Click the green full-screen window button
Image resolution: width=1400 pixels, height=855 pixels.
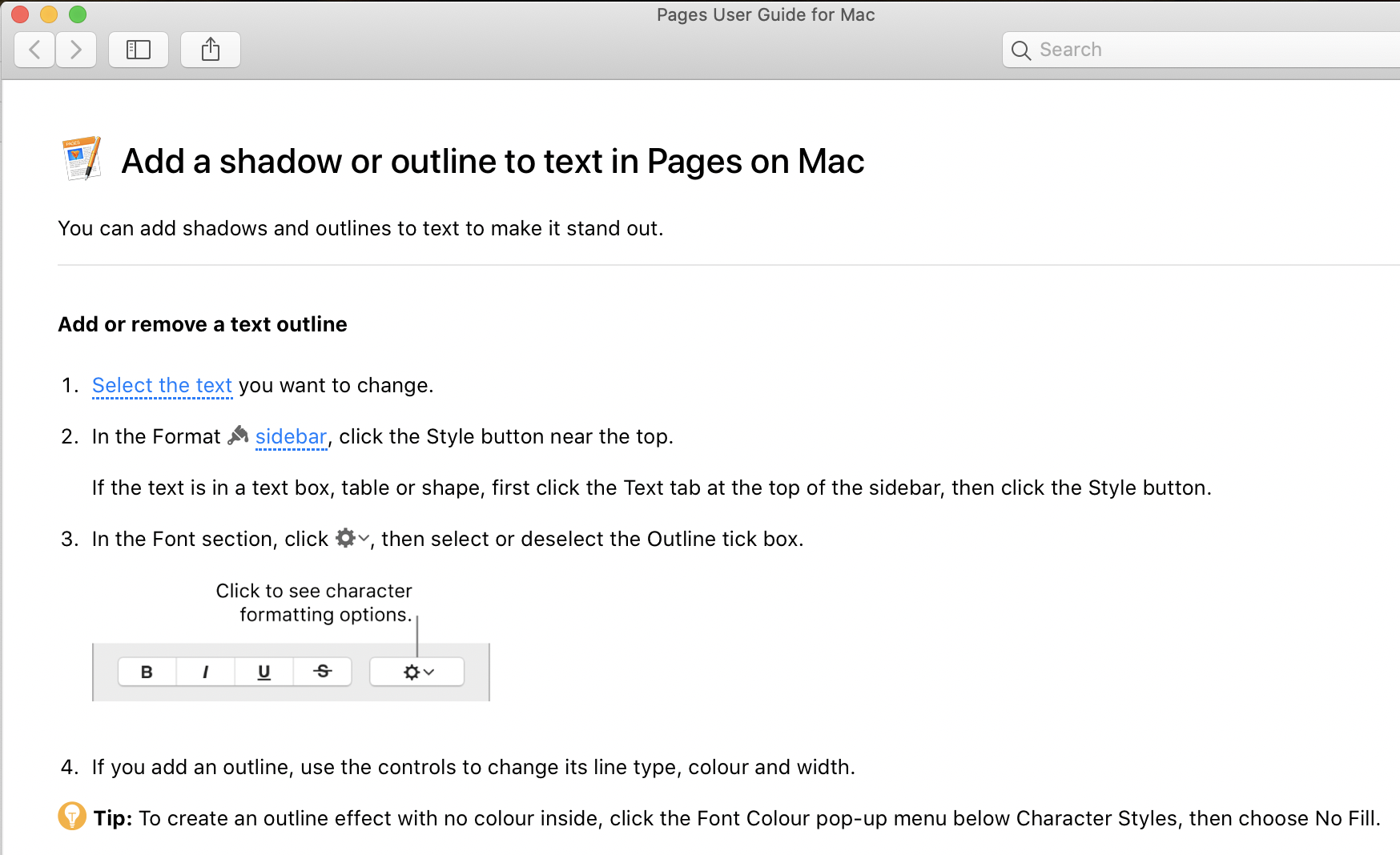[78, 14]
